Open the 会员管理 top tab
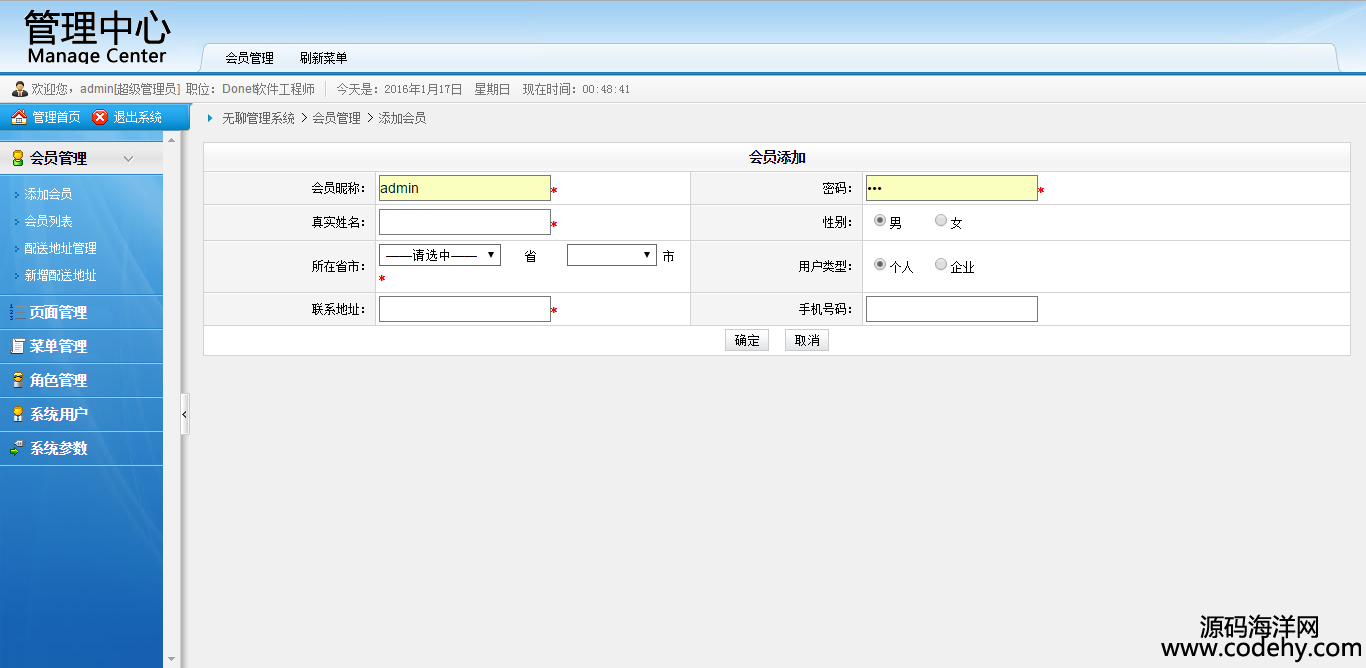The width and height of the screenshot is (1366, 668). pyautogui.click(x=249, y=58)
